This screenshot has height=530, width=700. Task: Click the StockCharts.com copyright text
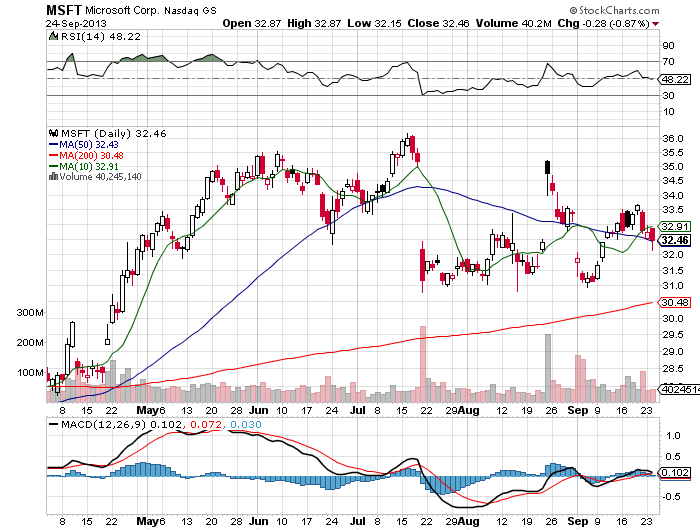(614, 10)
